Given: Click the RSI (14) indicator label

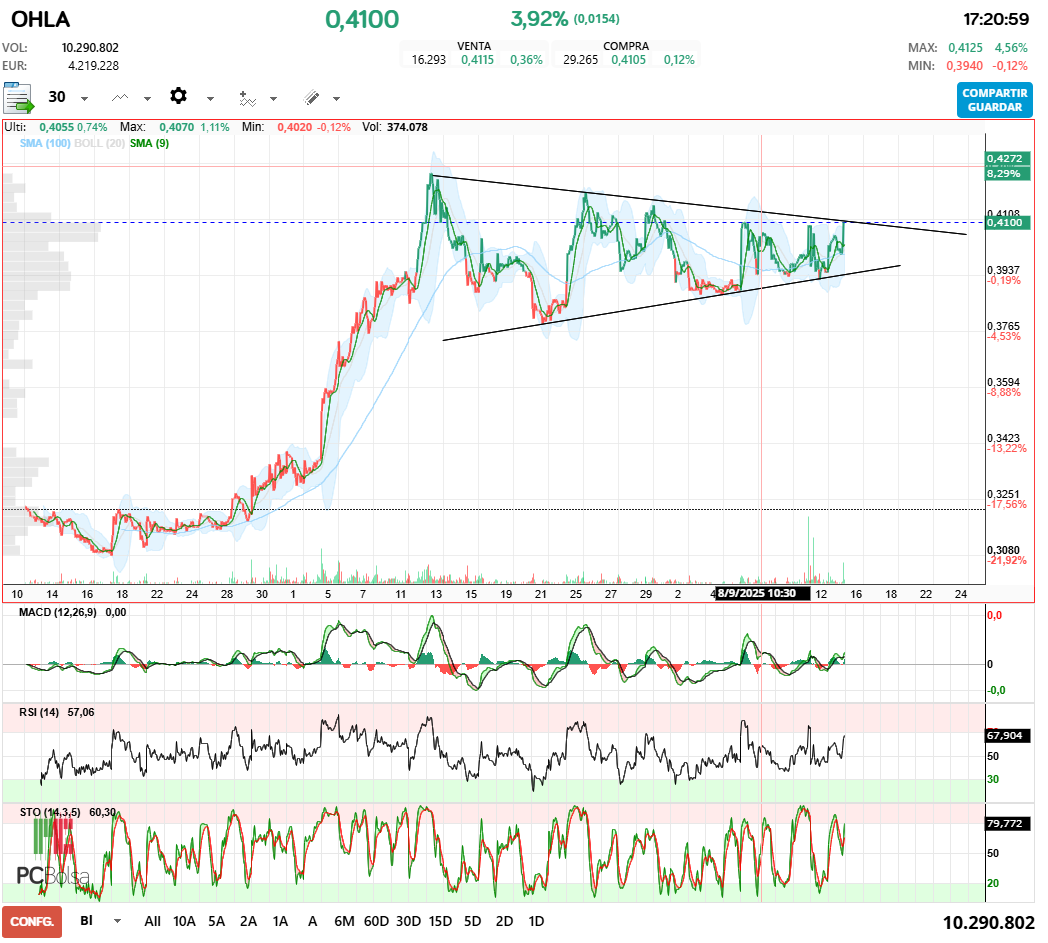Looking at the screenshot, I should [x=39, y=712].
